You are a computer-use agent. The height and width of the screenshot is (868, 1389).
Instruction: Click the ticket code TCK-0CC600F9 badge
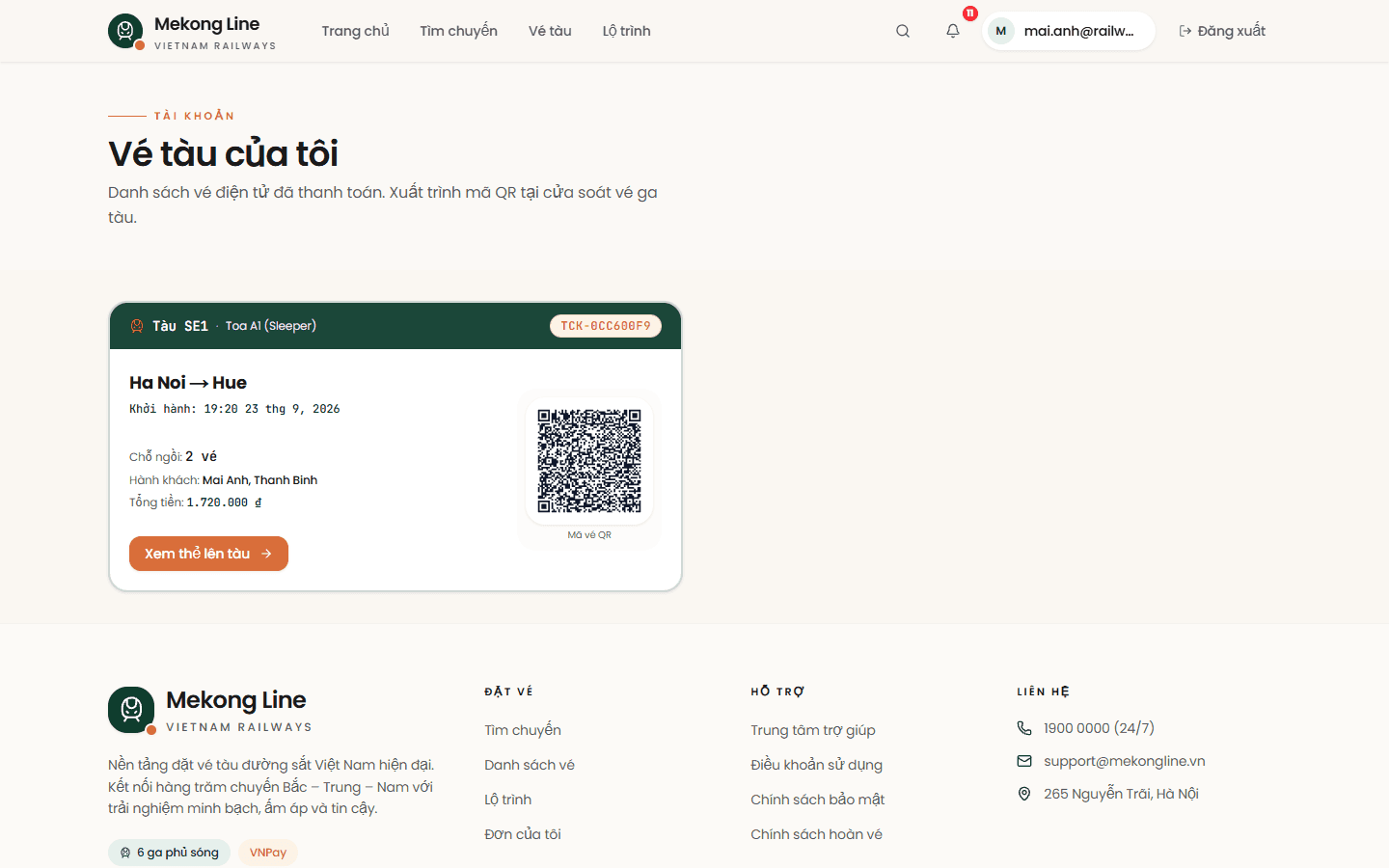(x=606, y=326)
